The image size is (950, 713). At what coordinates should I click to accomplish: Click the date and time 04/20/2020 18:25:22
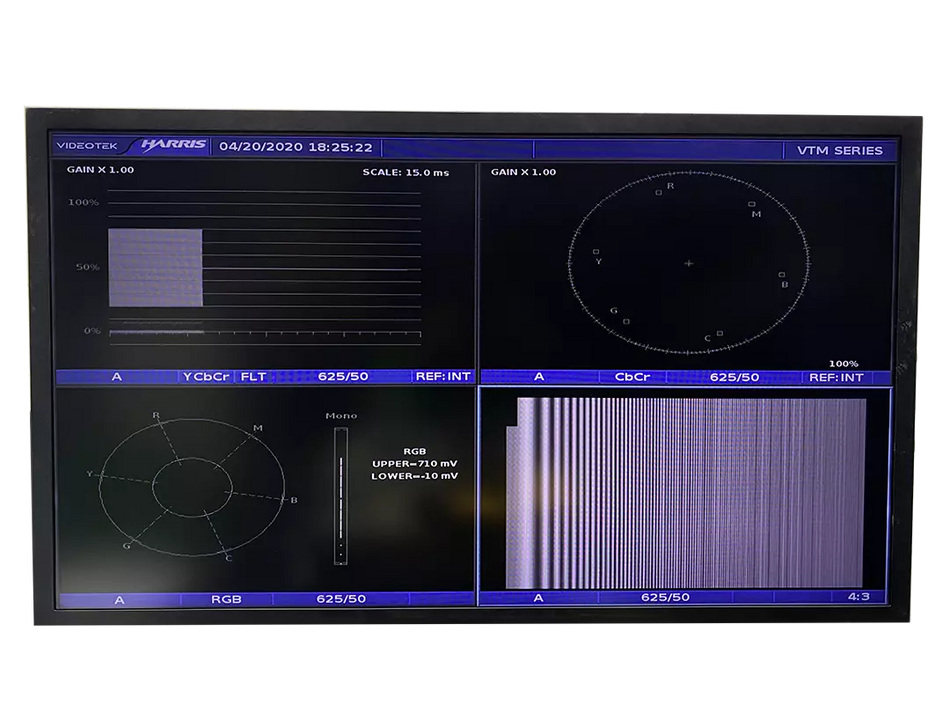[296, 147]
